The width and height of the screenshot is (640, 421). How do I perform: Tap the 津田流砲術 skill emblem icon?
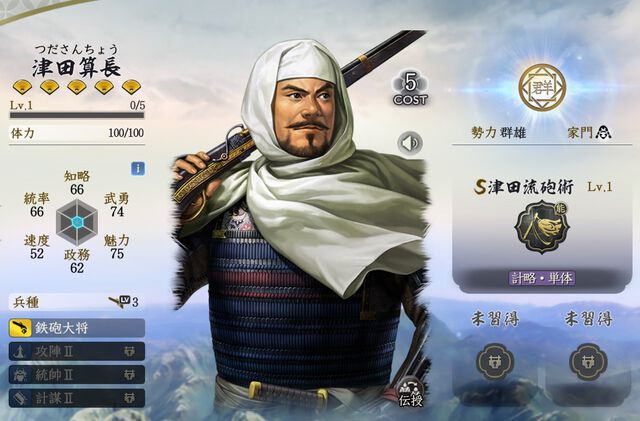[542, 227]
